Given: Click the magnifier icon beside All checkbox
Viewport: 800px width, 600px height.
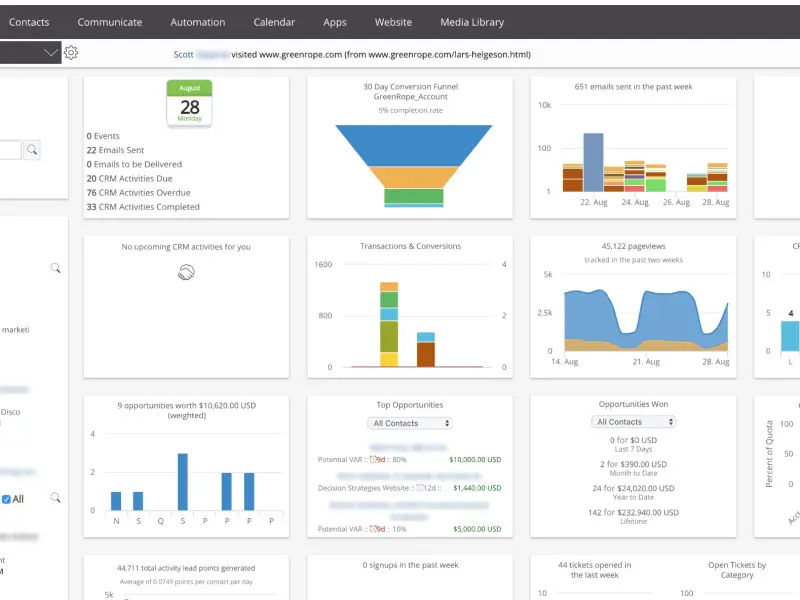Looking at the screenshot, I should 56,497.
